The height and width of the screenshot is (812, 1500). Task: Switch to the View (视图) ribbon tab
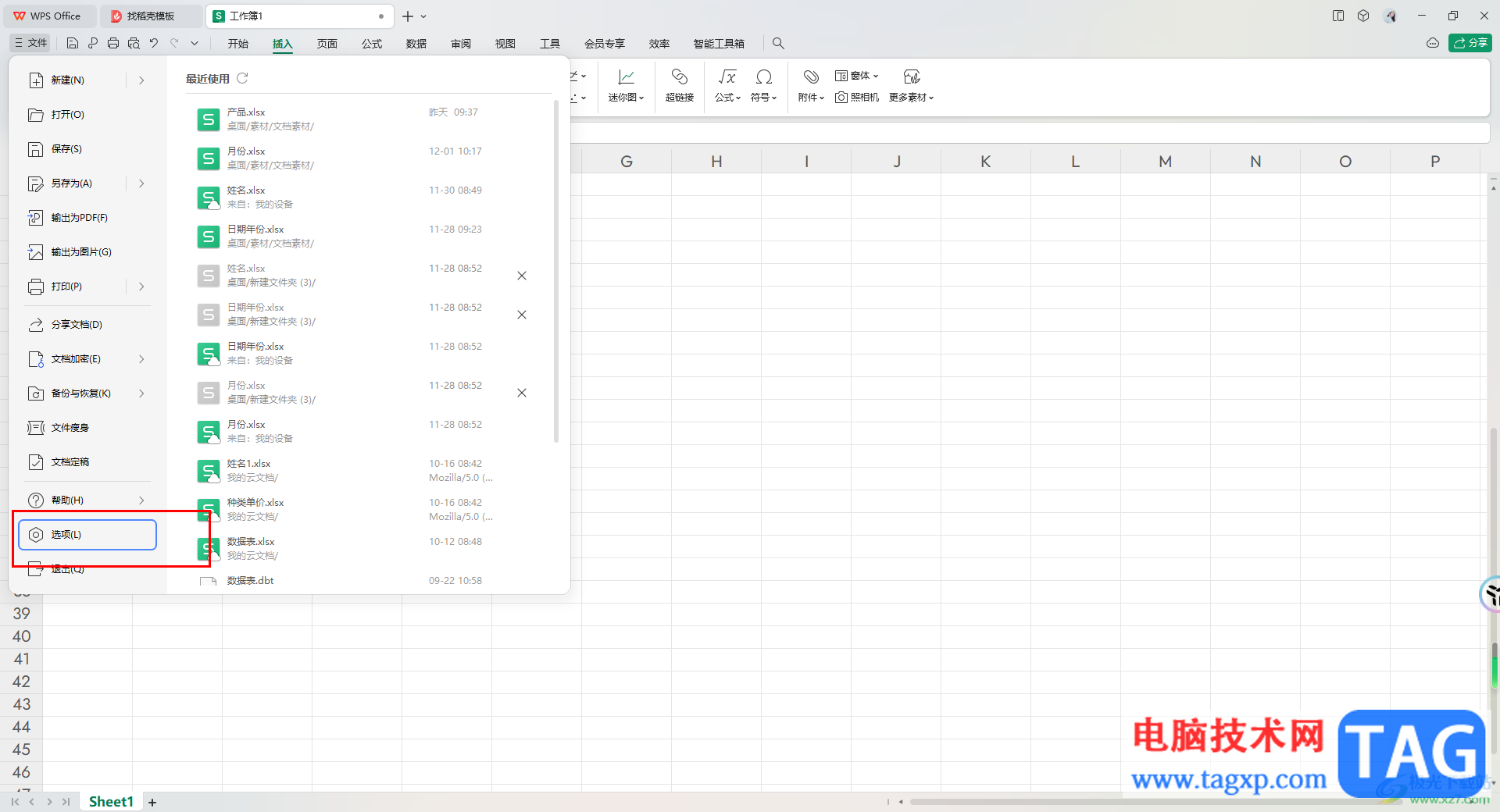tap(505, 44)
